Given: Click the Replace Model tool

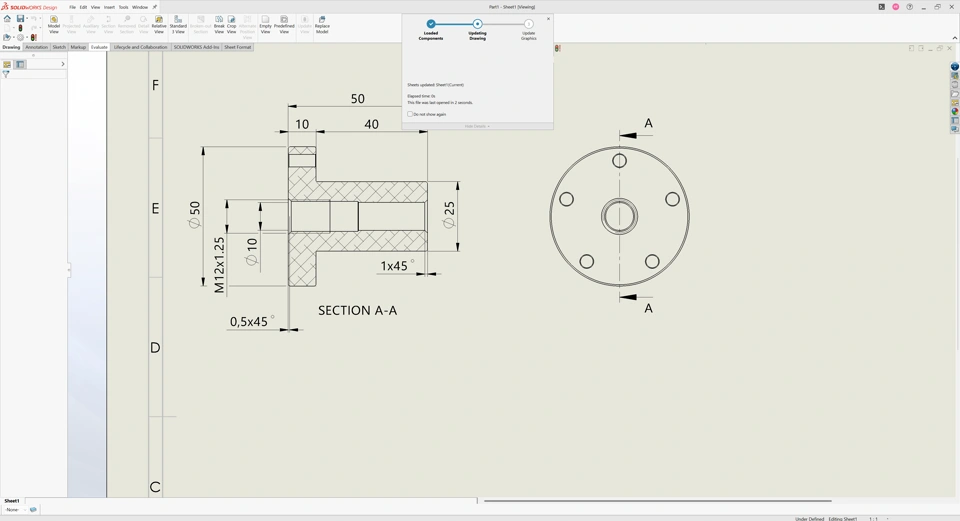Looking at the screenshot, I should pos(322,24).
